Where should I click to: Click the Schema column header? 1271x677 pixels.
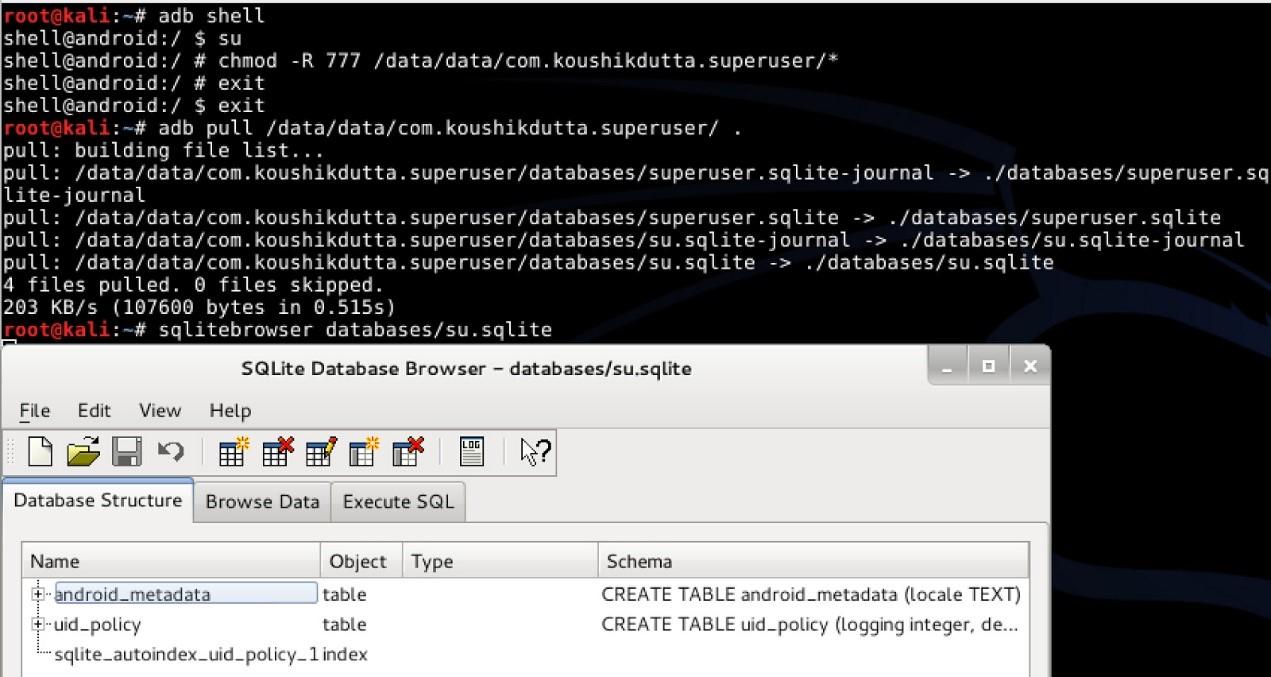tap(813, 561)
